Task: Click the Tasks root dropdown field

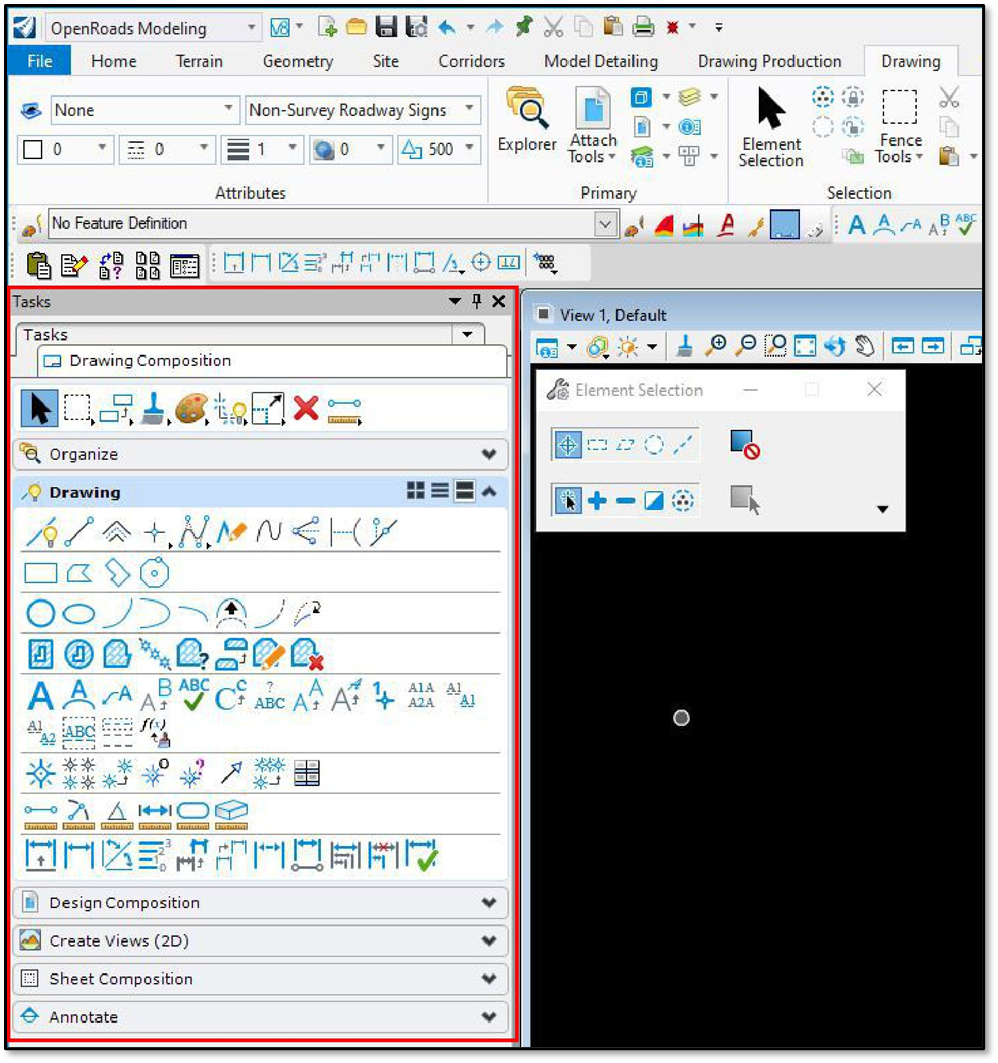Action: (x=250, y=334)
